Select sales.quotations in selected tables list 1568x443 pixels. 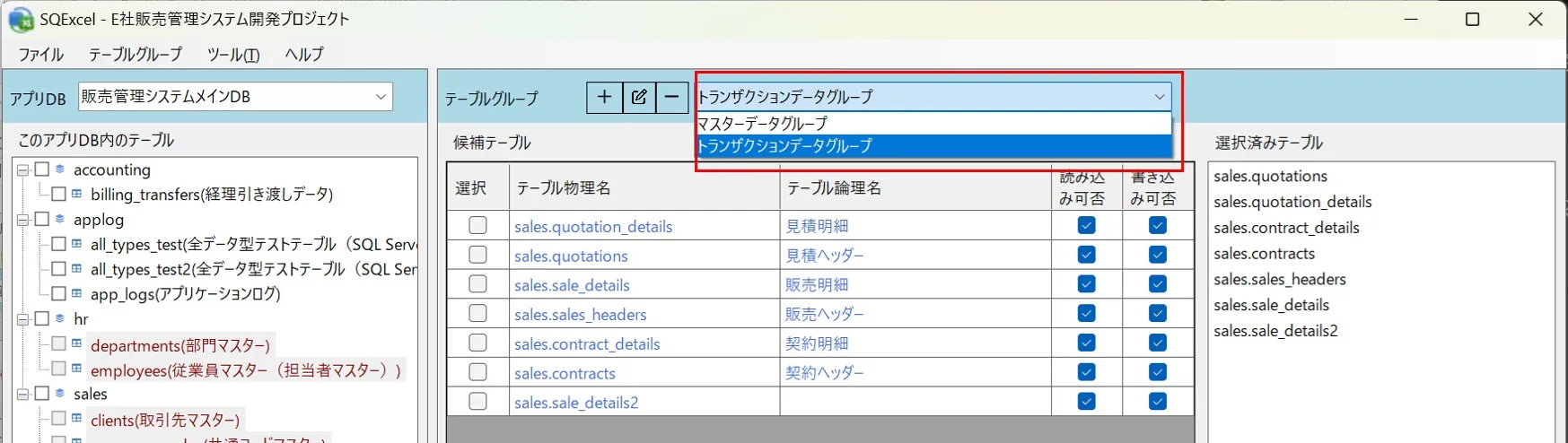(x=1270, y=176)
